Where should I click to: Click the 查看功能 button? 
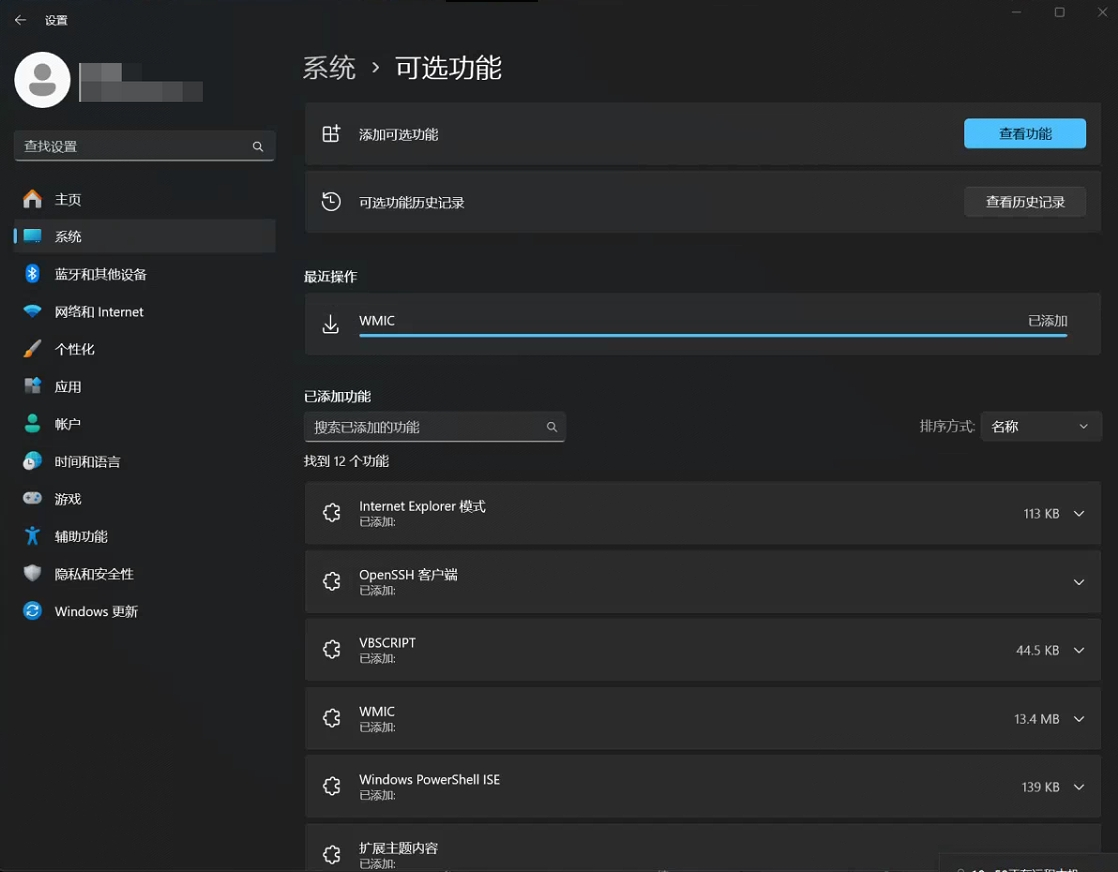[1025, 133]
